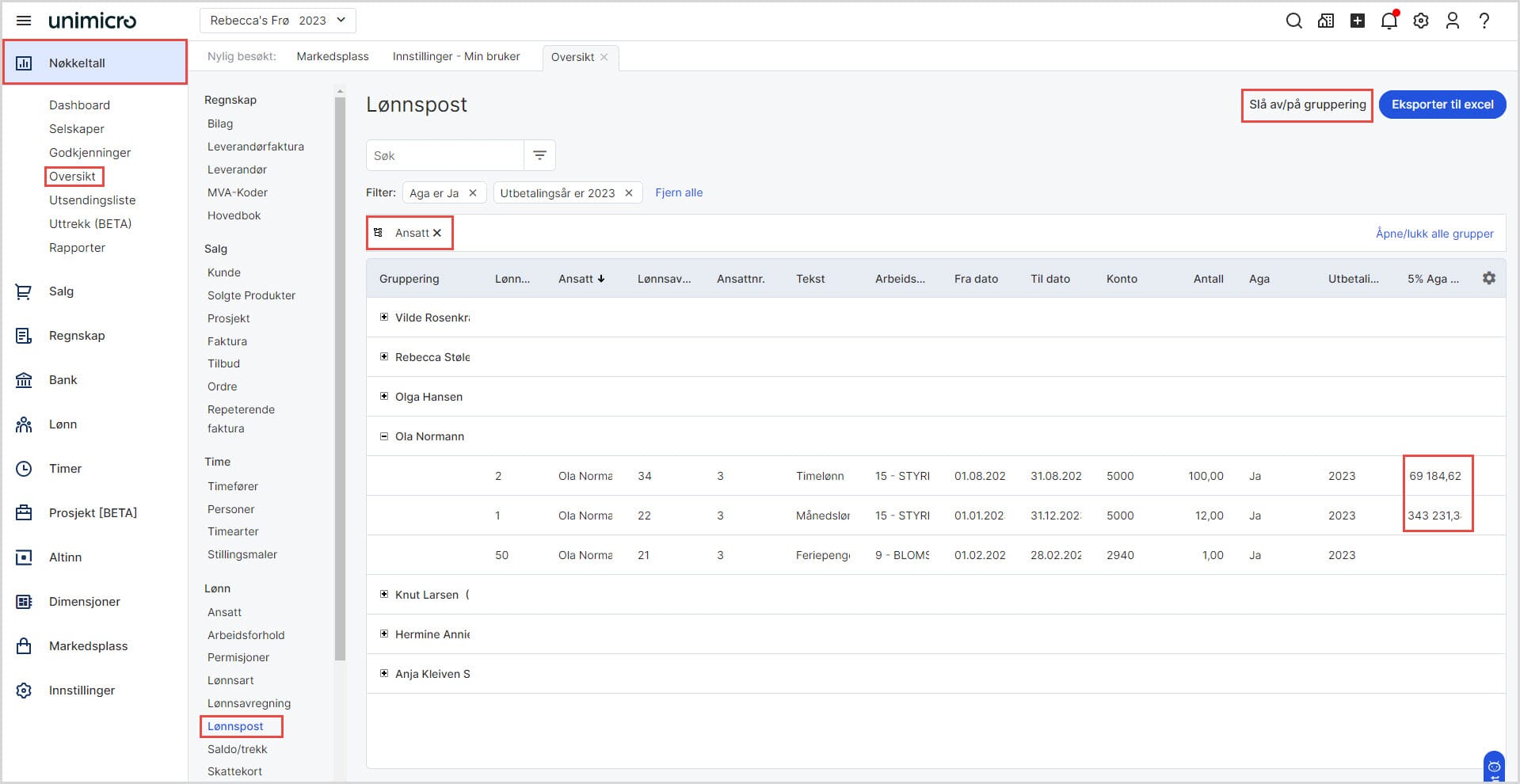The height and width of the screenshot is (784, 1520).
Task: Select Lønnsart in the Lønn menu
Action: click(x=230, y=680)
